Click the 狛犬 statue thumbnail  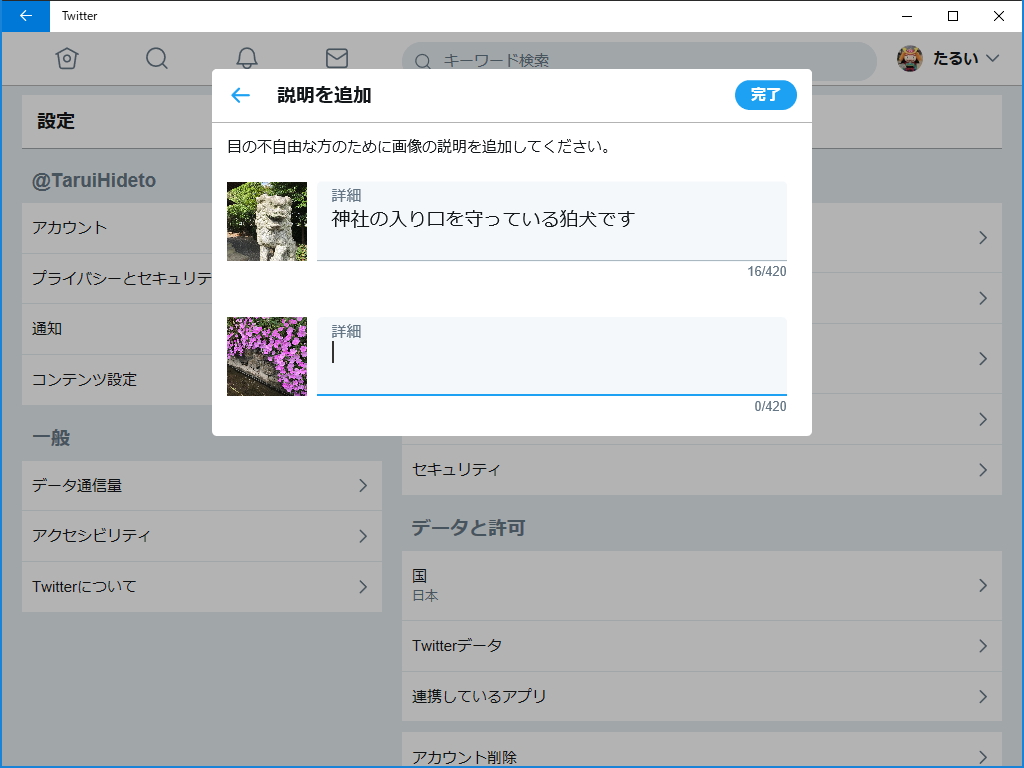pos(266,221)
